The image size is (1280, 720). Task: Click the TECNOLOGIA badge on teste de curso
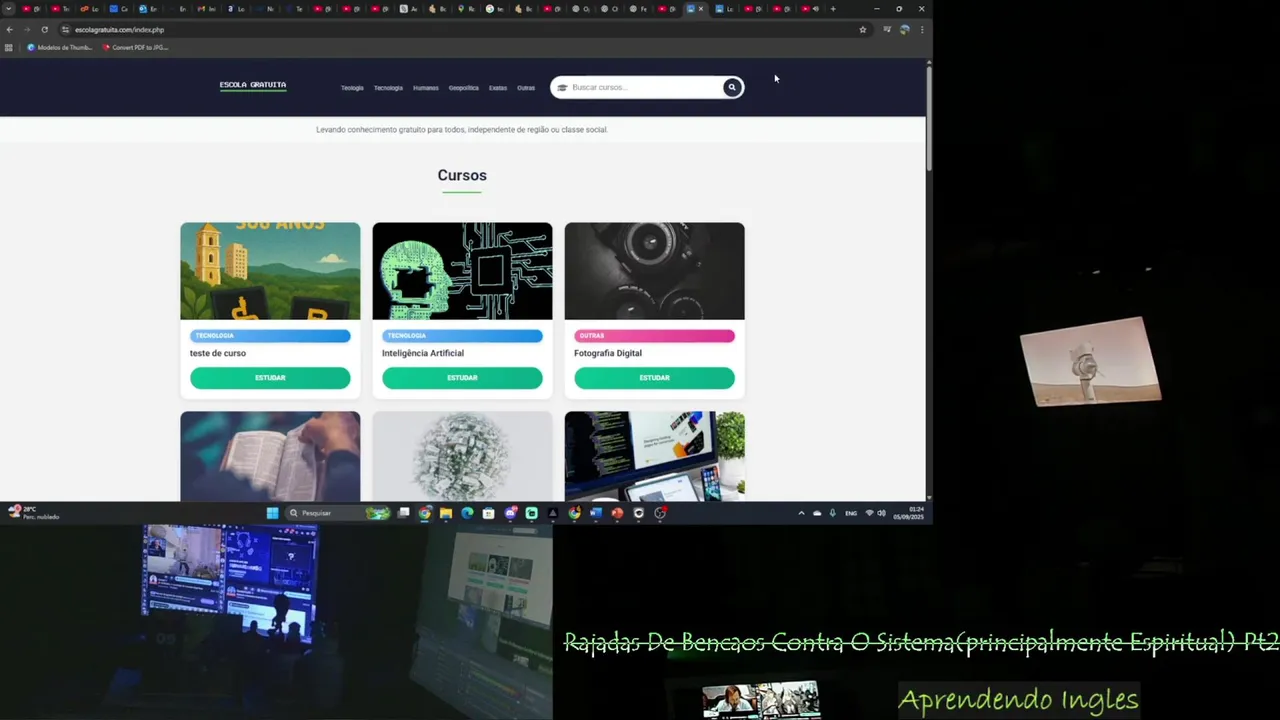[x=270, y=336]
